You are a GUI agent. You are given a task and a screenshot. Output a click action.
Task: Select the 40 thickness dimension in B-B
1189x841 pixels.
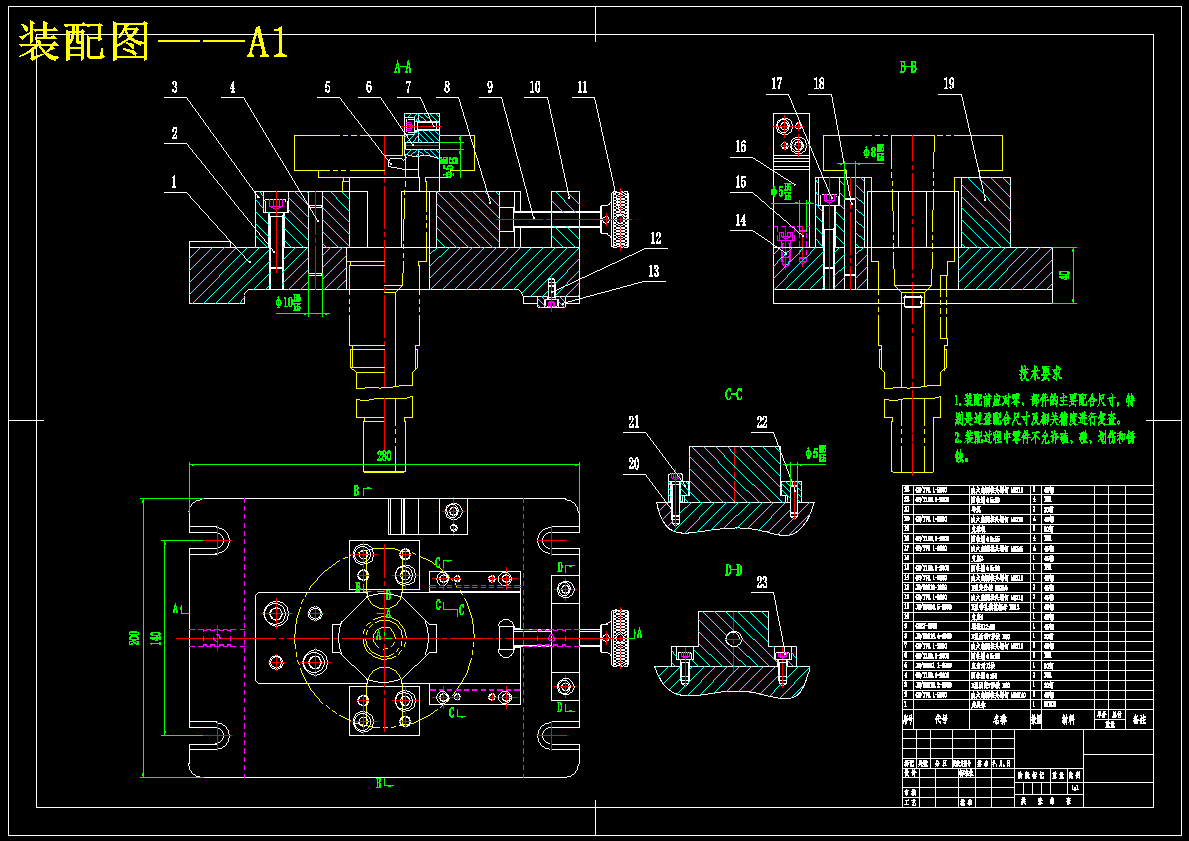click(x=1065, y=275)
